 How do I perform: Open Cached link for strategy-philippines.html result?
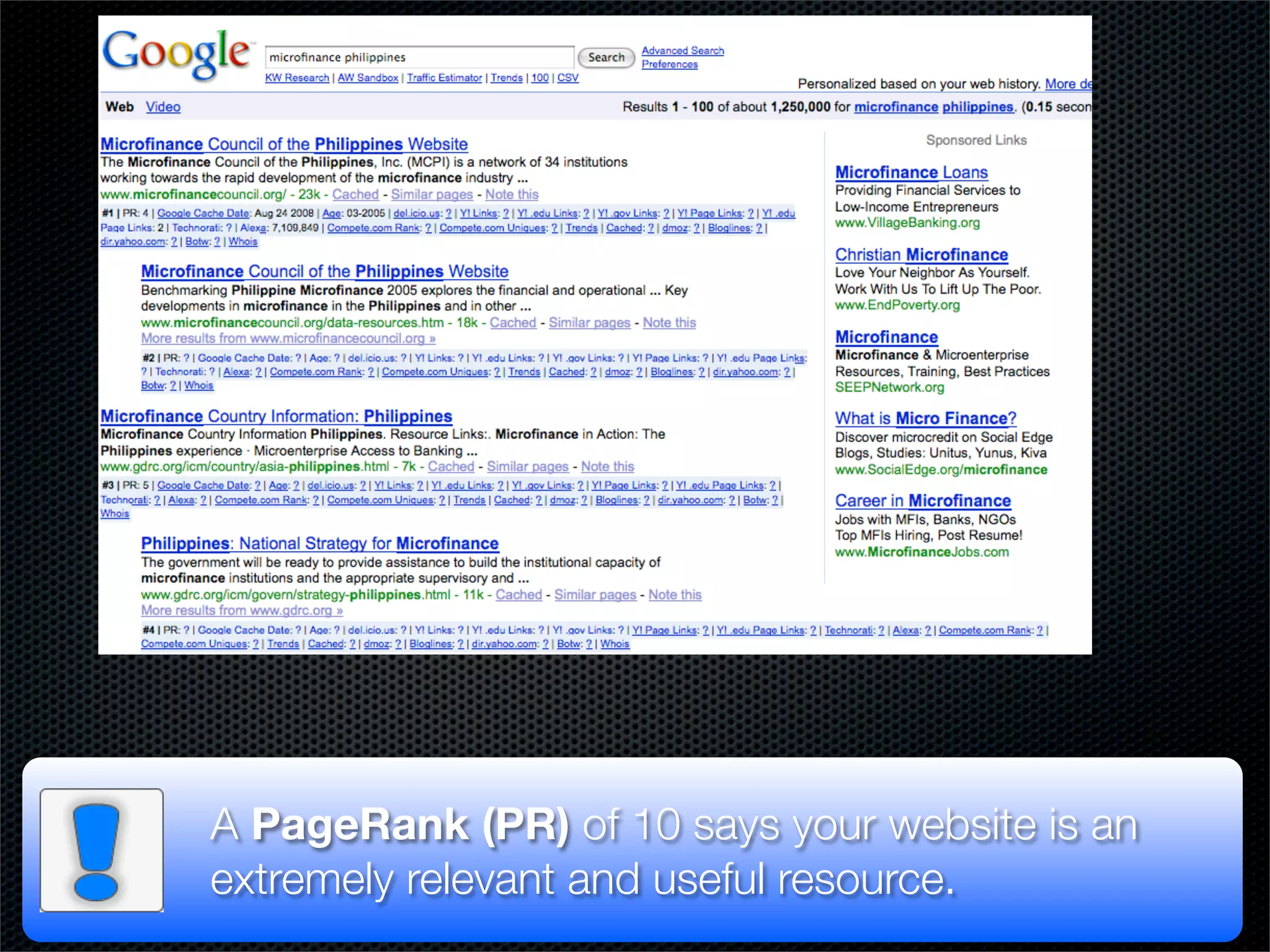[518, 595]
